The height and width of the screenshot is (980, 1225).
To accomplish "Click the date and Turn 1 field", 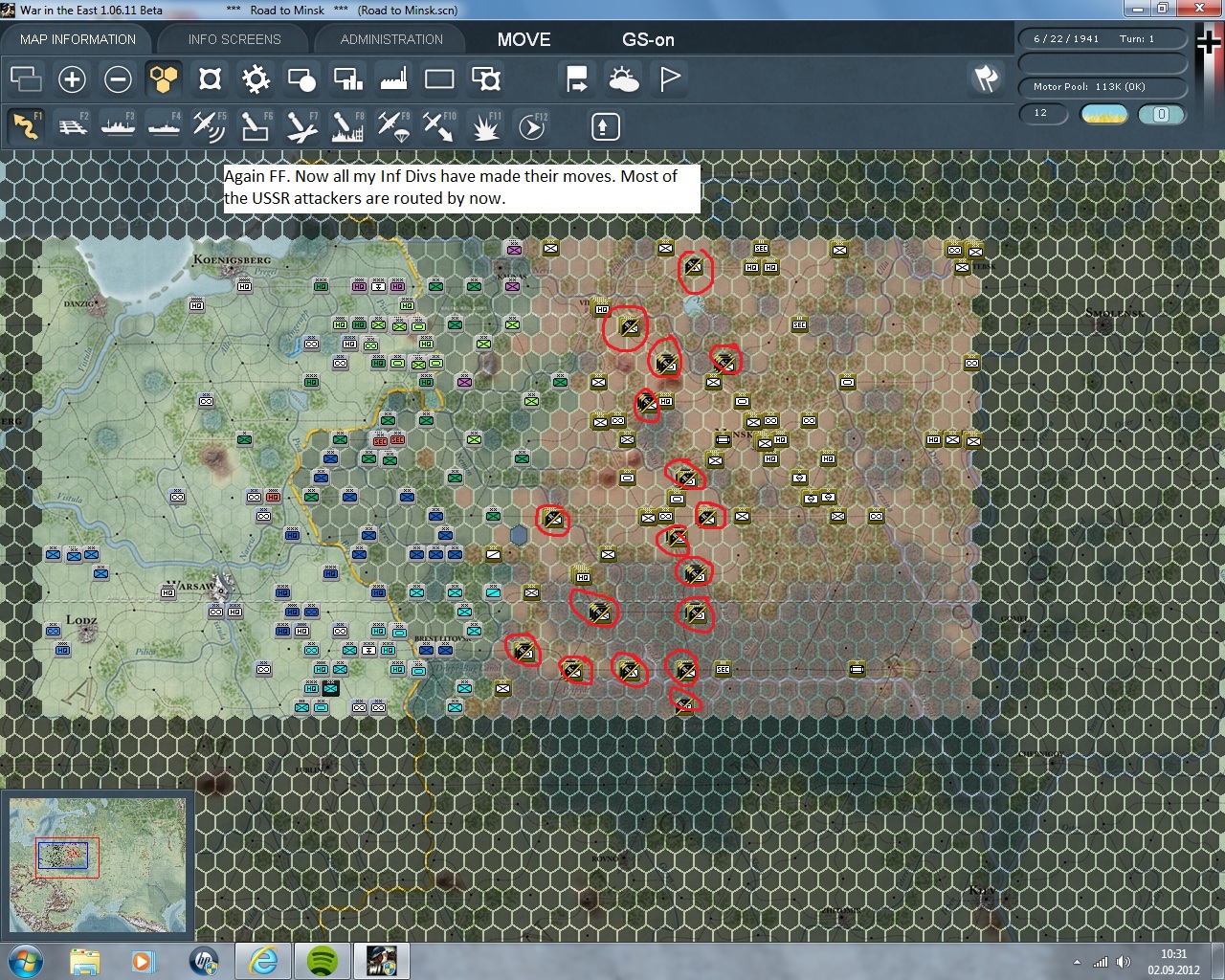I will coord(1102,39).
